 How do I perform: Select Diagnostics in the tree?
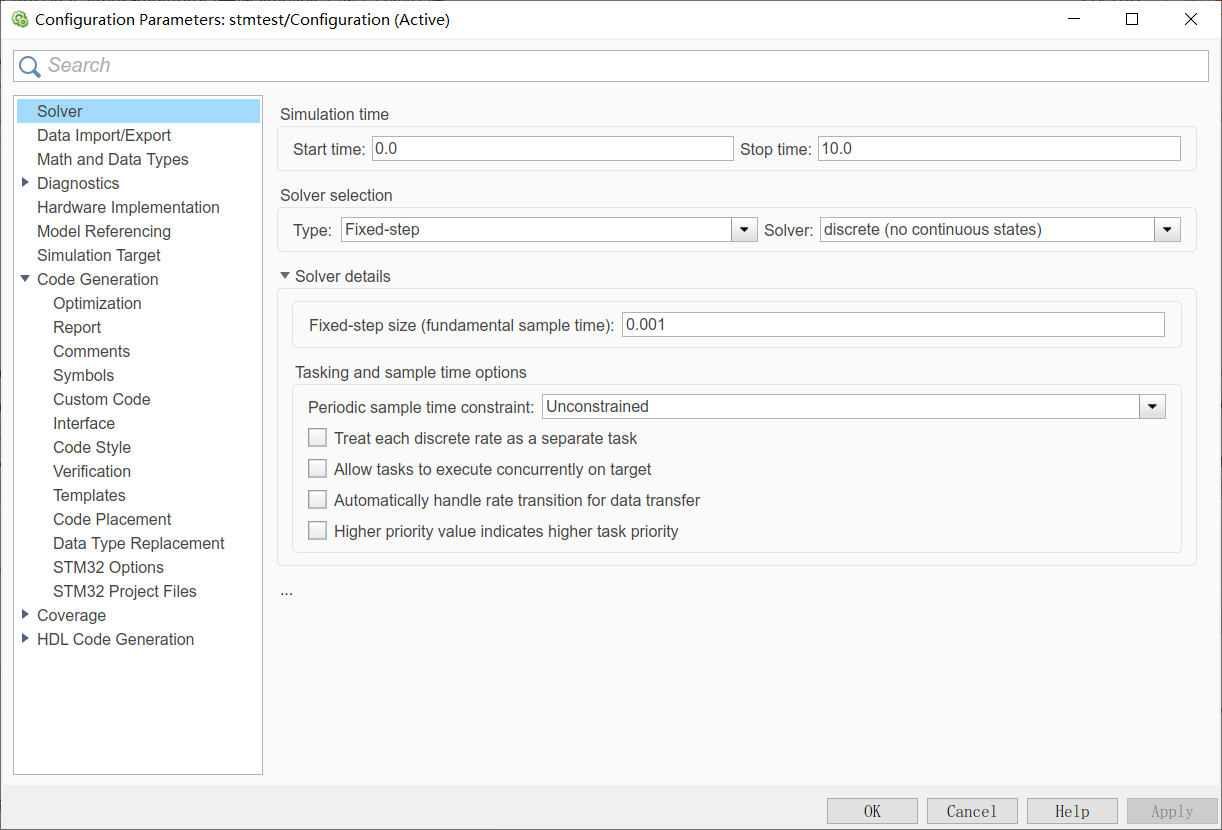(78, 183)
